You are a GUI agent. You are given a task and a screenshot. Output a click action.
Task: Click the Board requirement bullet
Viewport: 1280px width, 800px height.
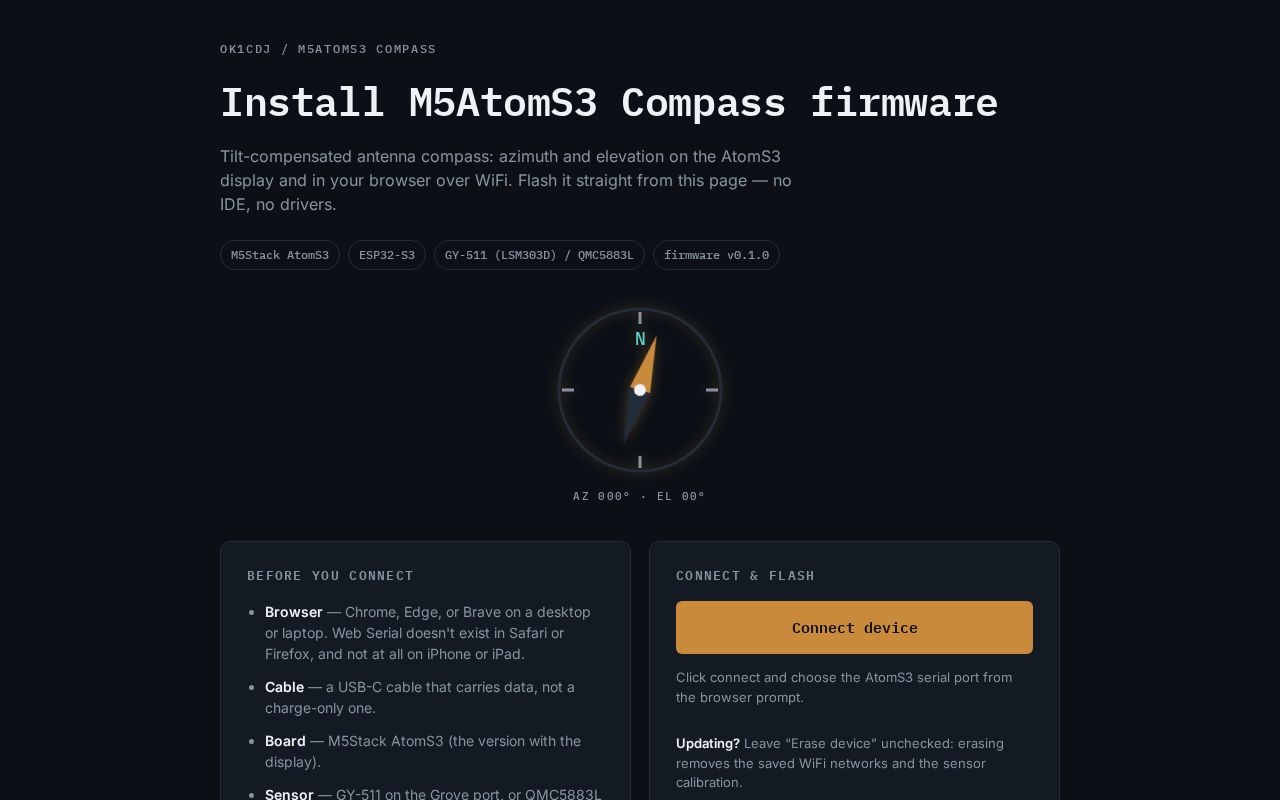pyautogui.click(x=434, y=751)
